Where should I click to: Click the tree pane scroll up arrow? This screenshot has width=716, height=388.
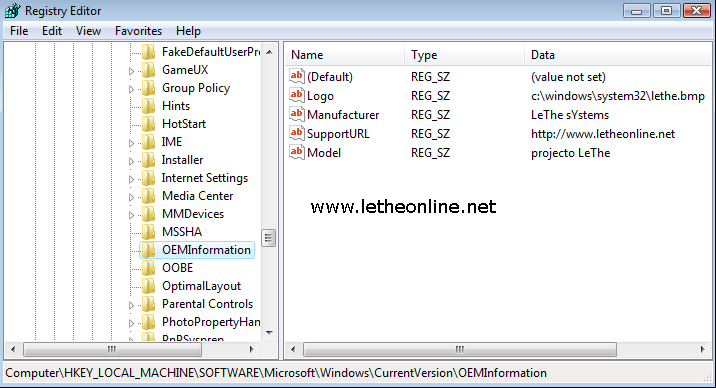pyautogui.click(x=269, y=52)
